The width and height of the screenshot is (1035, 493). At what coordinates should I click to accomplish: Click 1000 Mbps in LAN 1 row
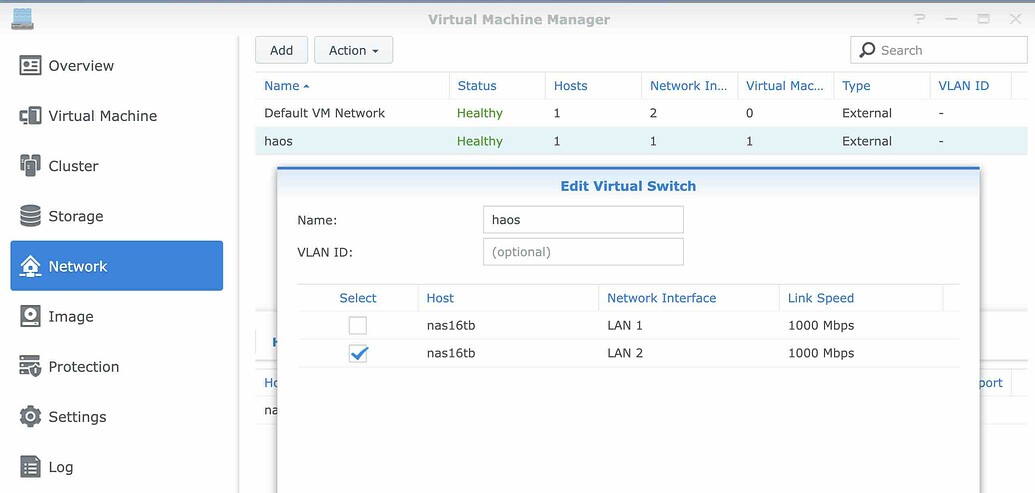pyautogui.click(x=821, y=325)
